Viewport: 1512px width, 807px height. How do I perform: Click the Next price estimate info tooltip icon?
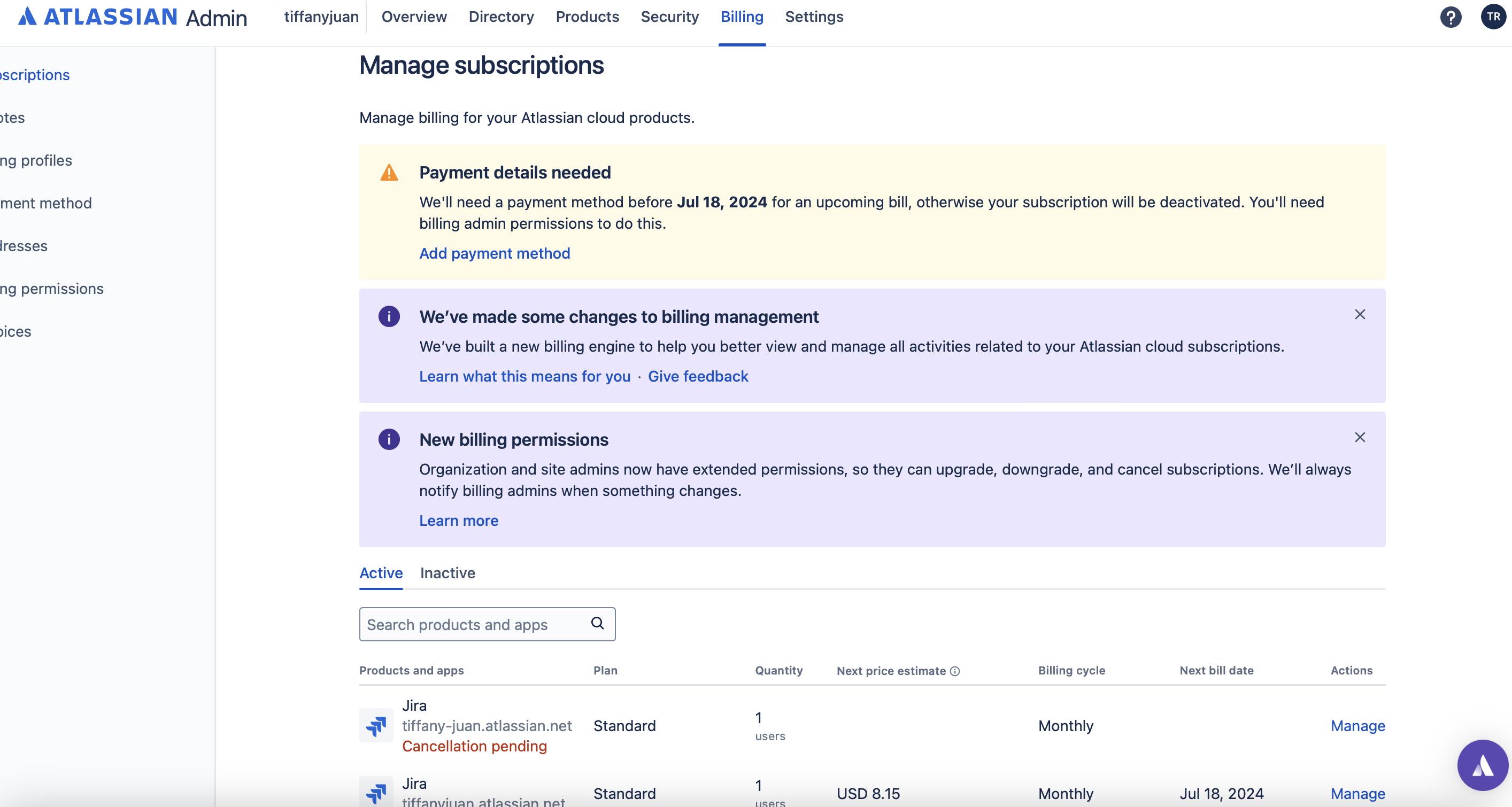point(955,671)
